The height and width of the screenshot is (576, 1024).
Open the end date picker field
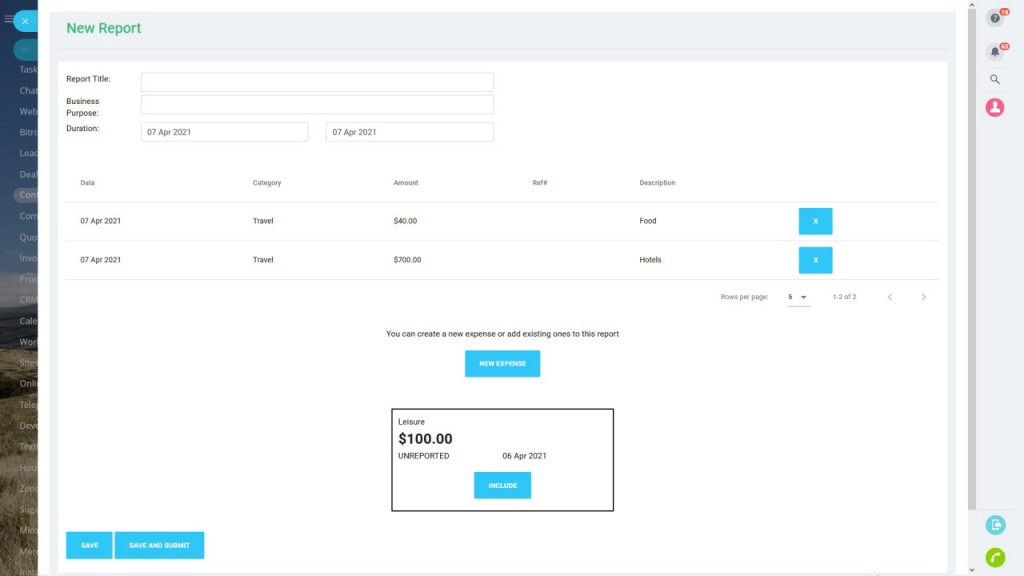point(409,132)
